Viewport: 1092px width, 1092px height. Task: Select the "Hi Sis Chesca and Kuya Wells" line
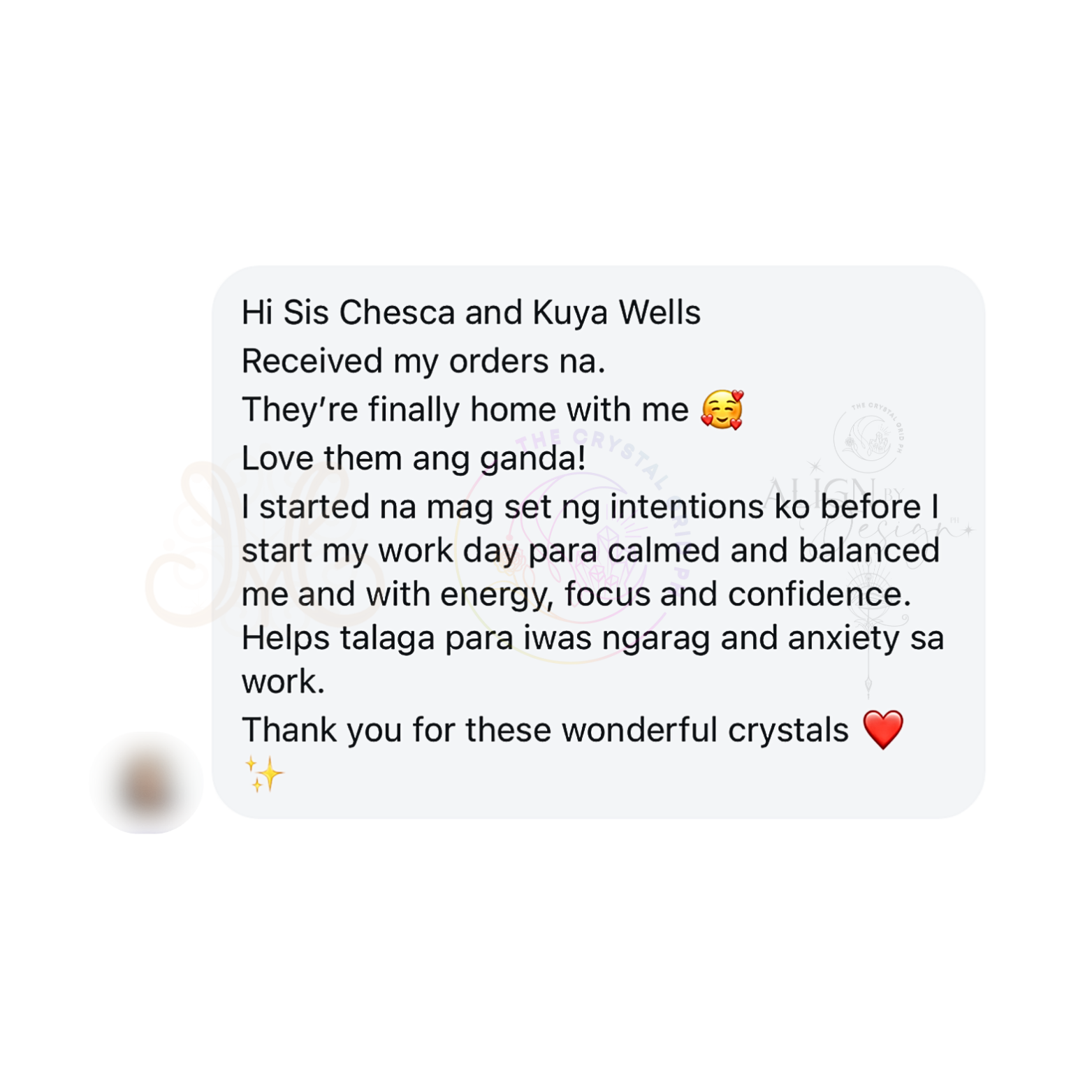click(471, 312)
